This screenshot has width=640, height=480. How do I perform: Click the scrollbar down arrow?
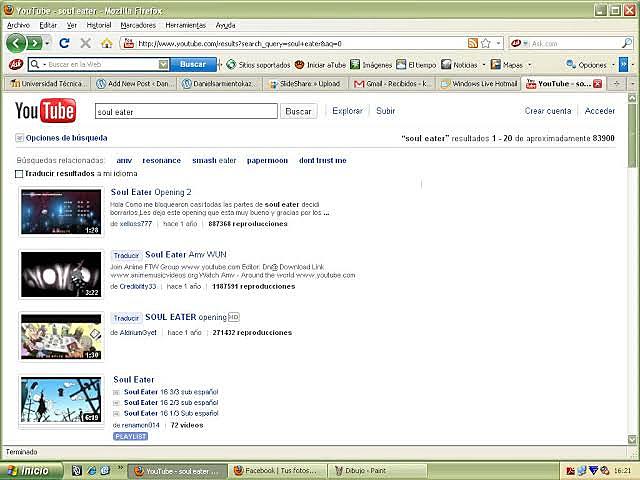coord(632,439)
